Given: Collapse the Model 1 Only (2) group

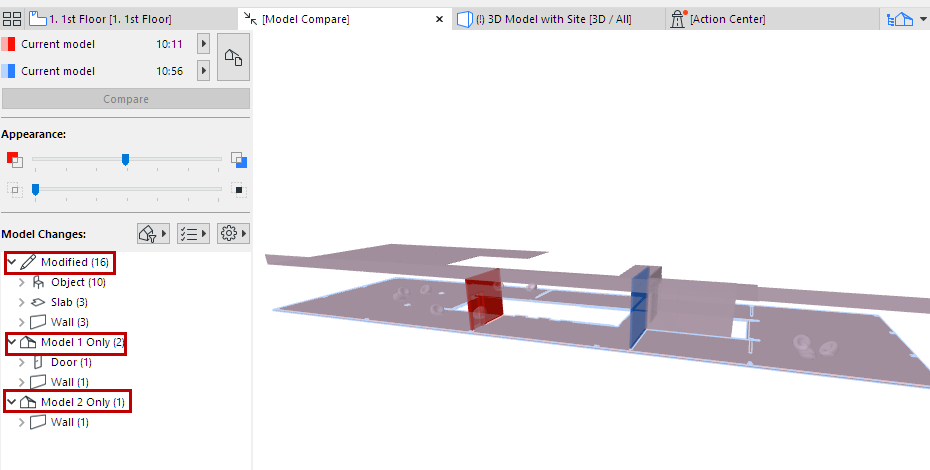Looking at the screenshot, I should (11, 342).
